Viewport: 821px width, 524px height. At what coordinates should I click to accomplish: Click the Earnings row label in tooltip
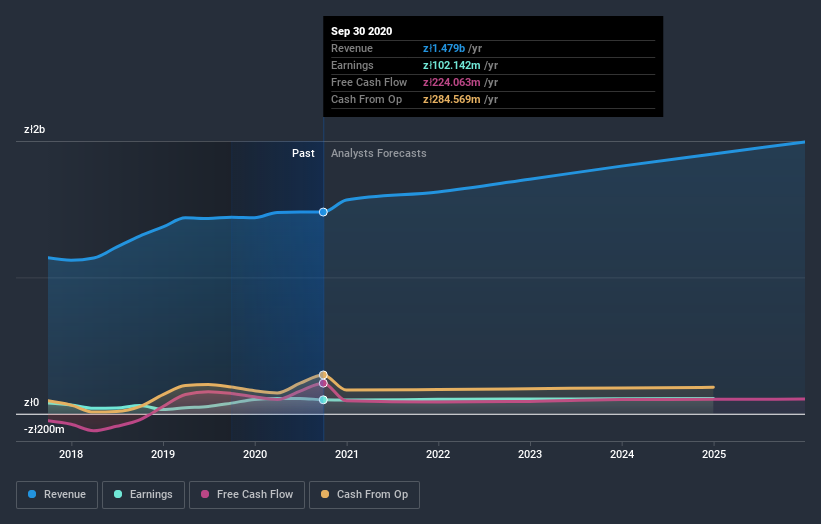[352, 65]
